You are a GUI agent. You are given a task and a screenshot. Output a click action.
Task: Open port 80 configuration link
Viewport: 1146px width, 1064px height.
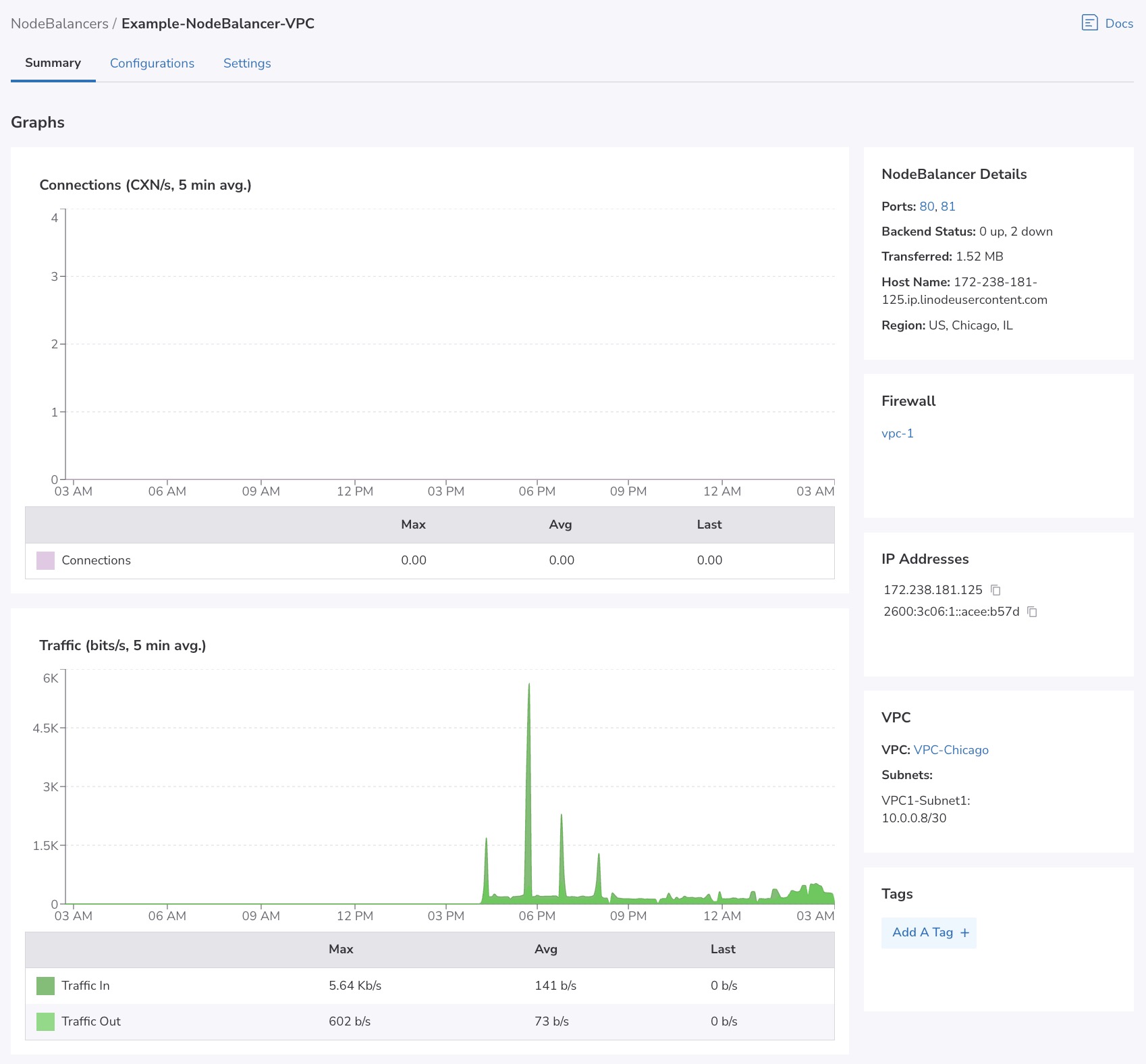927,207
